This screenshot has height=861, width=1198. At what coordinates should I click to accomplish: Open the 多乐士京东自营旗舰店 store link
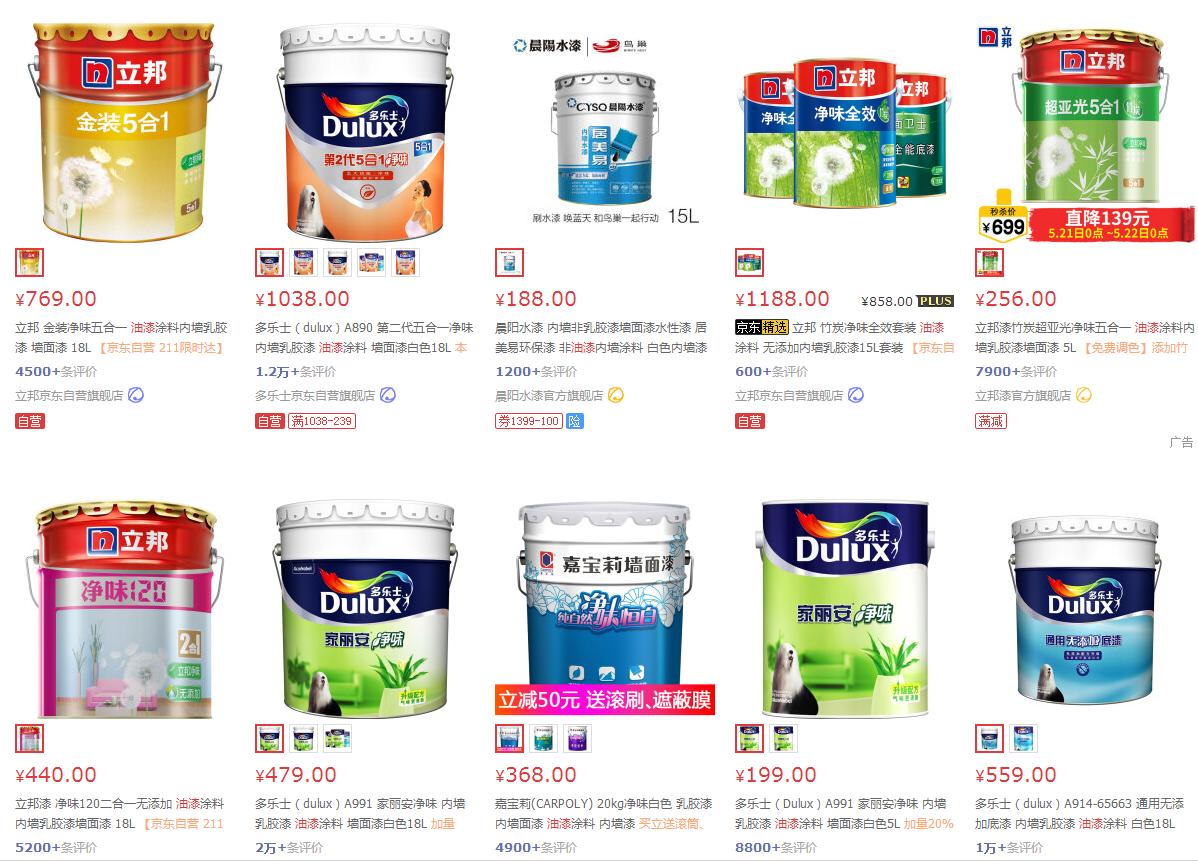315,396
